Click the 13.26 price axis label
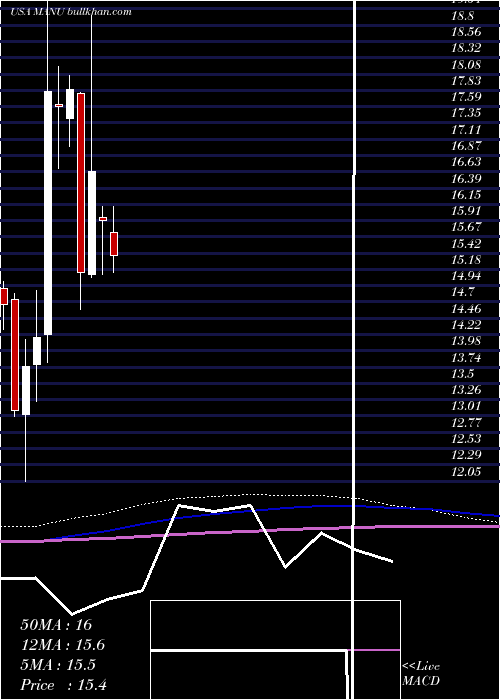Viewport: 500px width, 700px height. pos(466,390)
